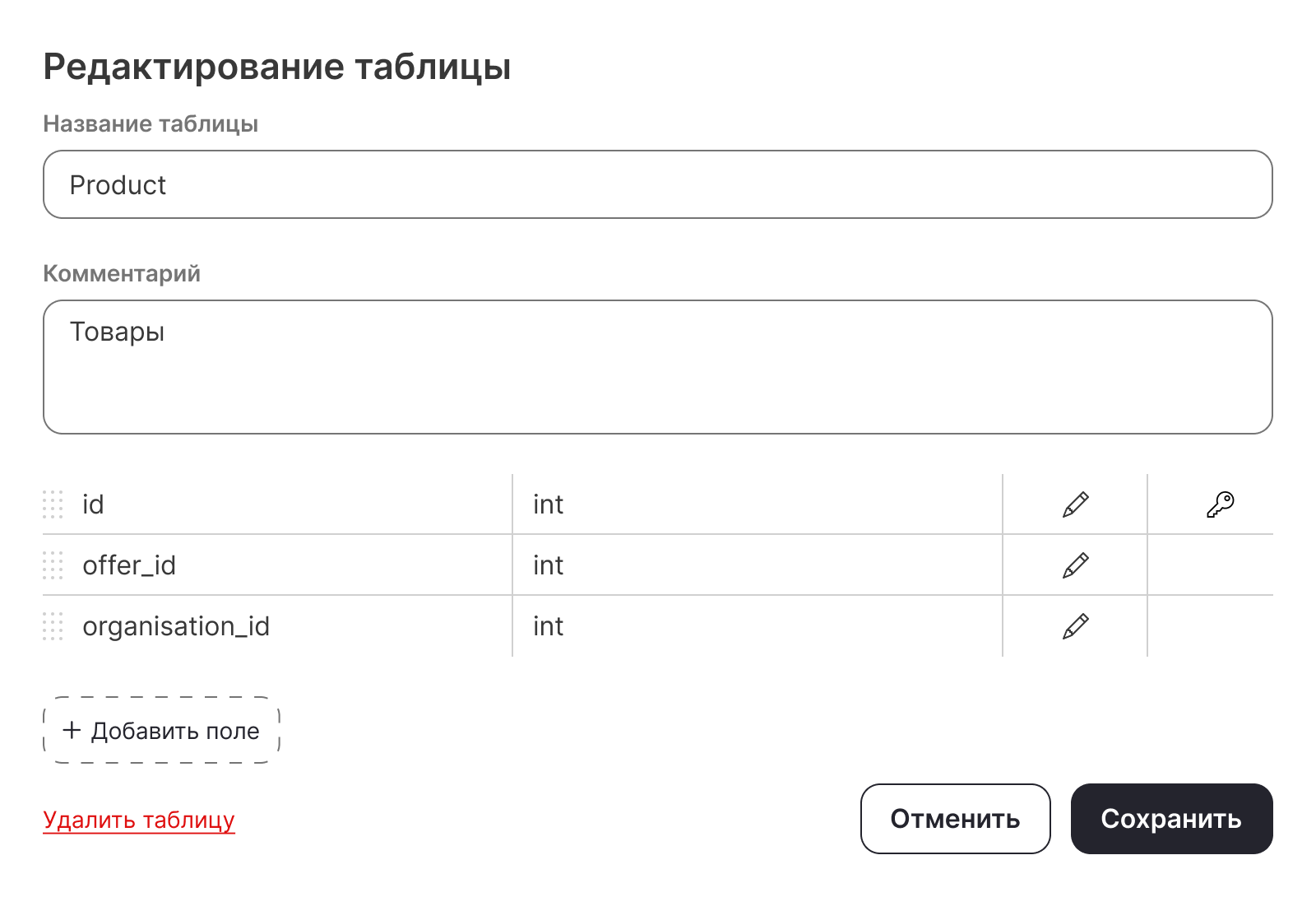The height and width of the screenshot is (897, 1316).
Task: Open editing for the organisation_id field
Action: [x=1075, y=626]
